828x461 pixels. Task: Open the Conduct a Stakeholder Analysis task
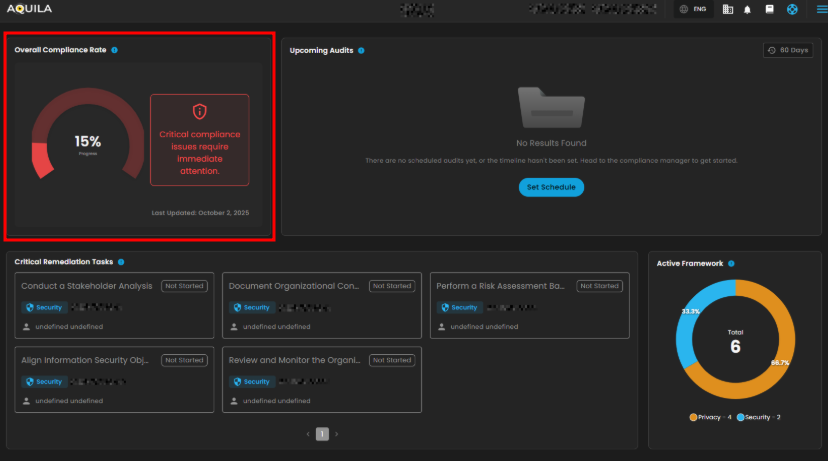coord(87,286)
